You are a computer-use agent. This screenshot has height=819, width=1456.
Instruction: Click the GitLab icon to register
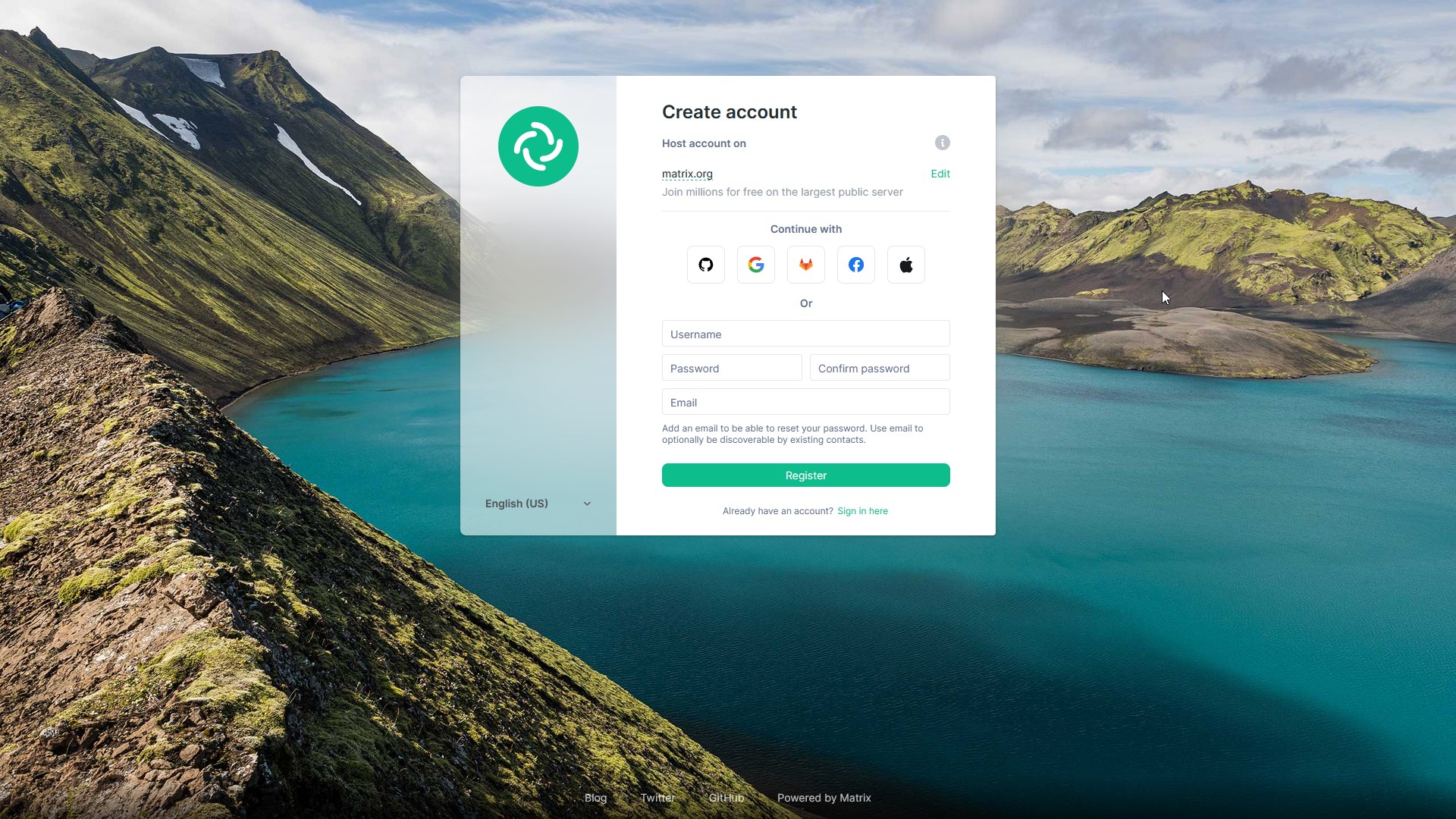806,264
